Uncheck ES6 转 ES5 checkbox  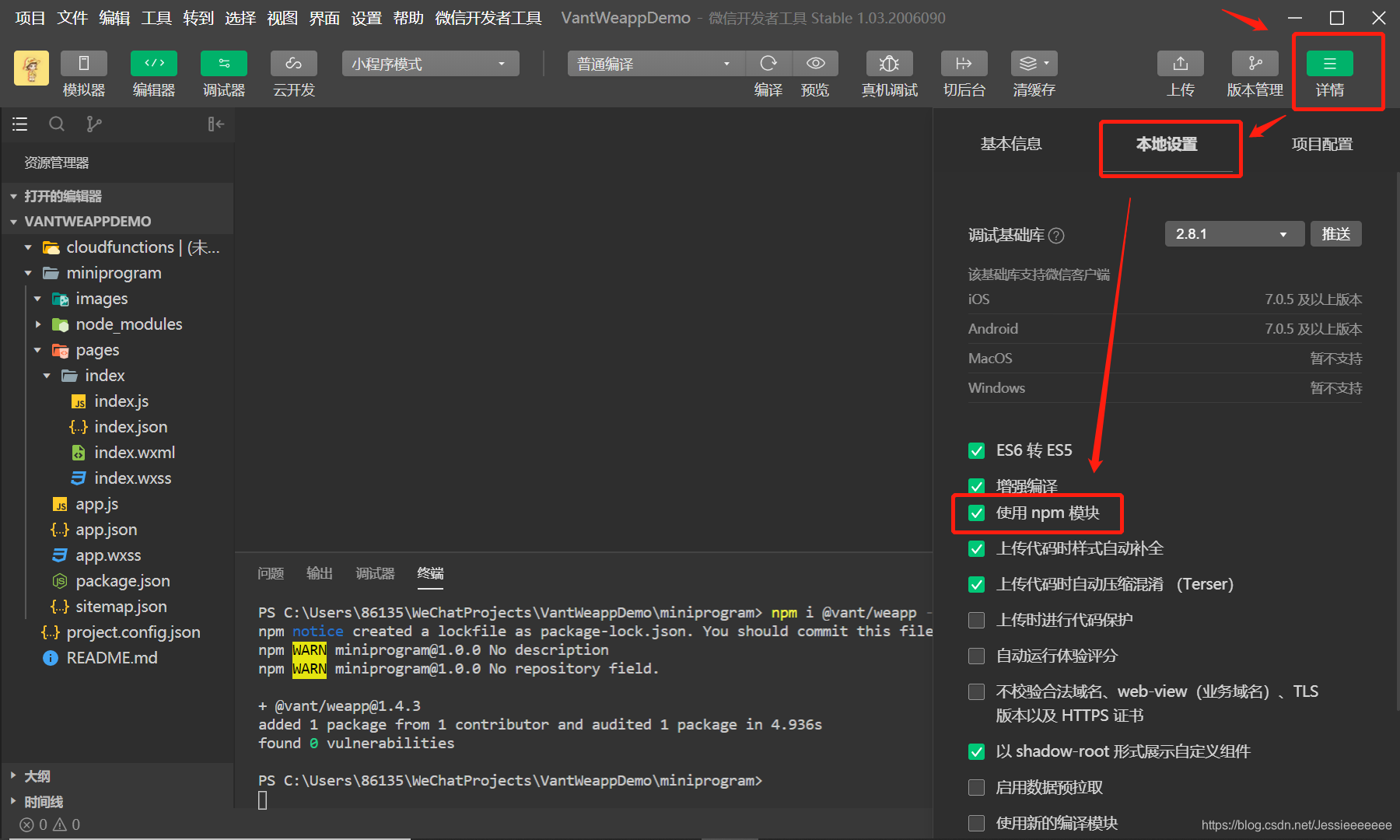coord(977,450)
